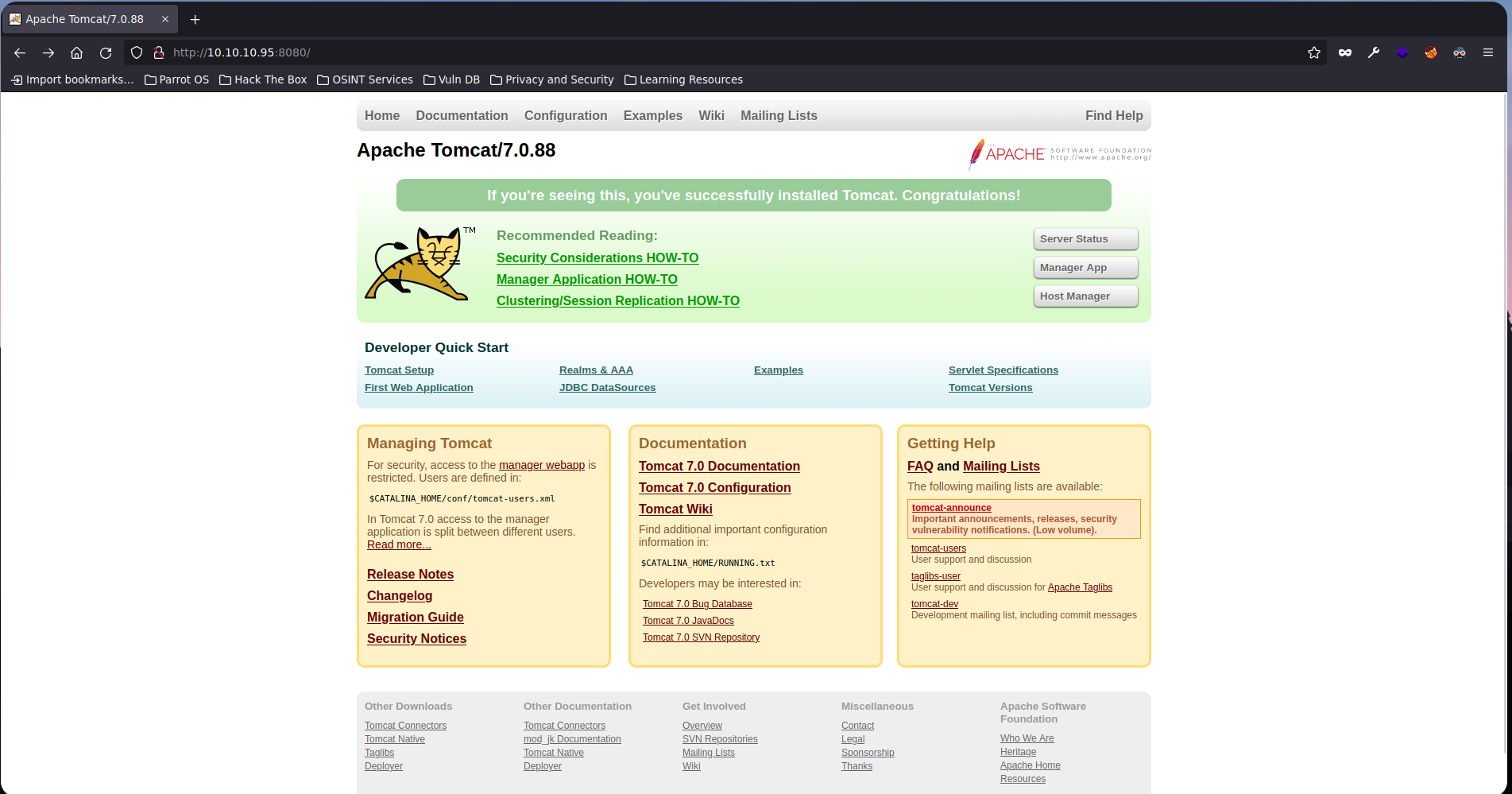Image resolution: width=1512 pixels, height=794 pixels.
Task: Open the Privacy and Security bookmarks folder
Action: pos(551,79)
